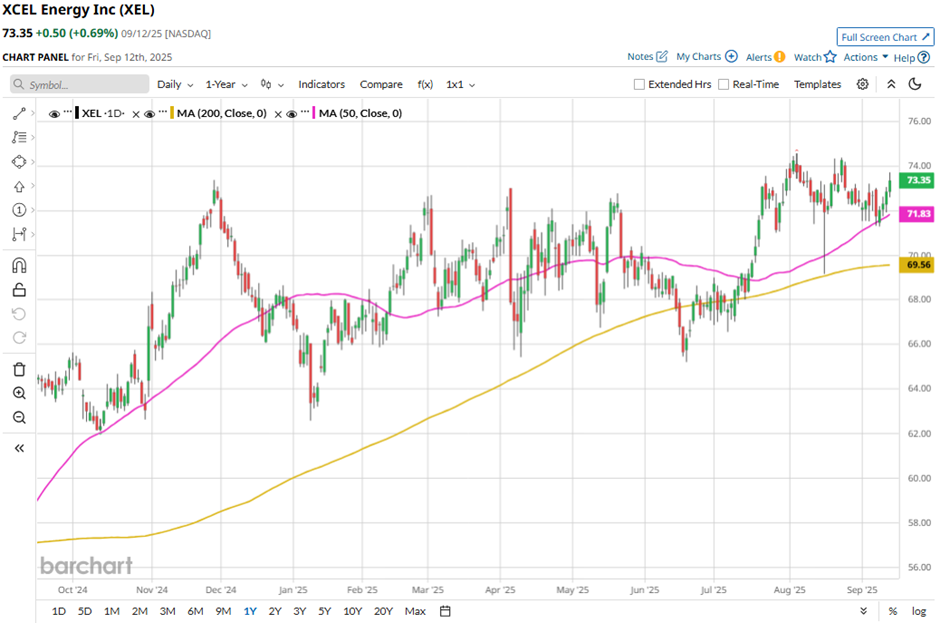
Task: Expand the shapes tool submenu arrow
Action: [33, 162]
